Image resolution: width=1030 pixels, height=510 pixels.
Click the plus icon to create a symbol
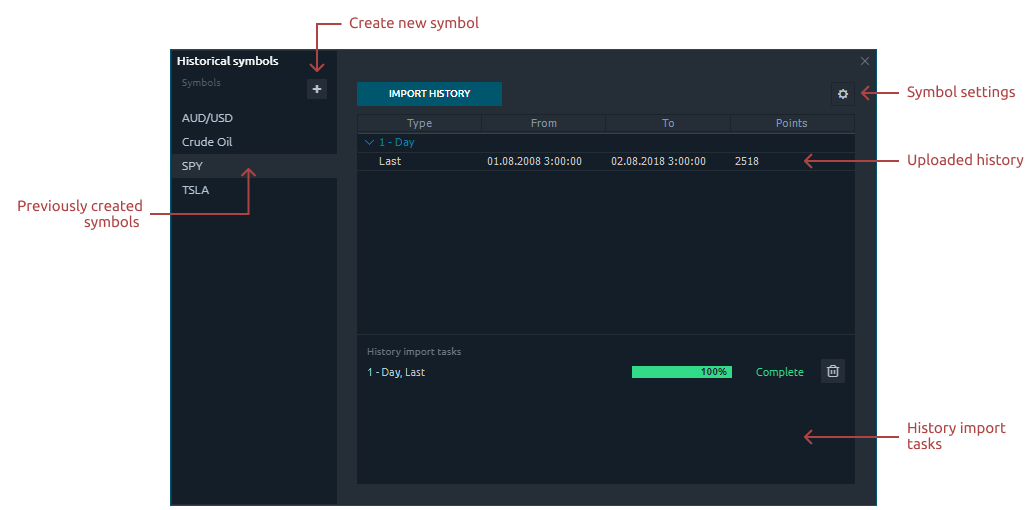coord(316,89)
